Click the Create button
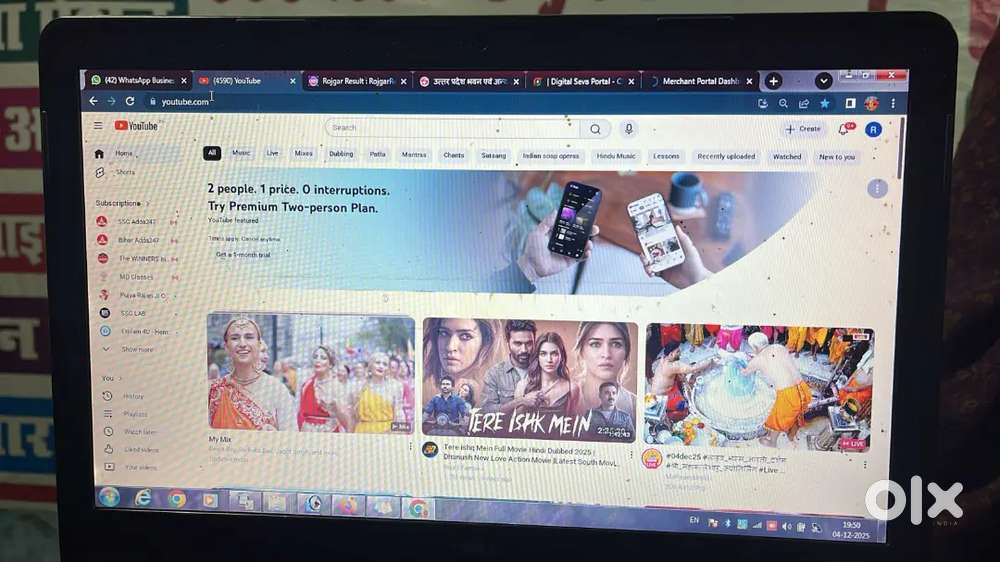The height and width of the screenshot is (562, 1000). pos(803,129)
